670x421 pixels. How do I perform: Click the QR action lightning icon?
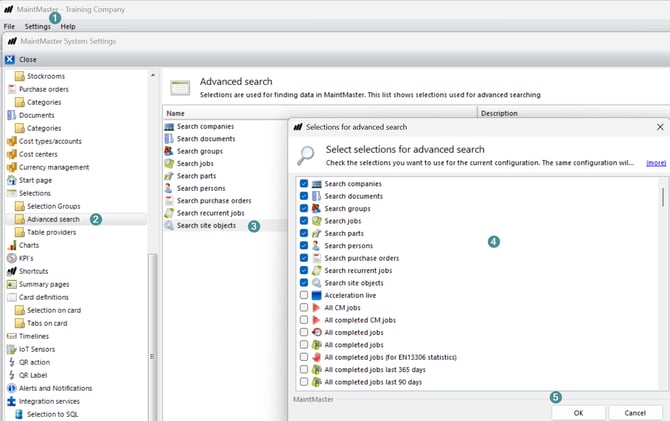pyautogui.click(x=12, y=362)
